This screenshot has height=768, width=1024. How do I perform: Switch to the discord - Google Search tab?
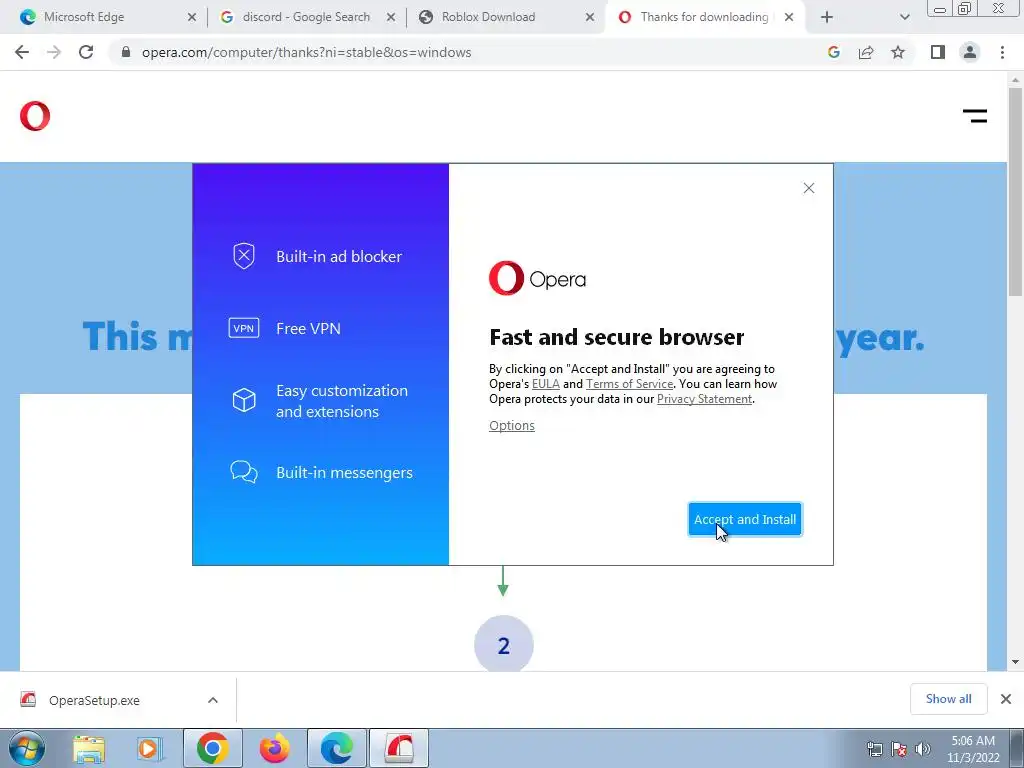(x=307, y=17)
